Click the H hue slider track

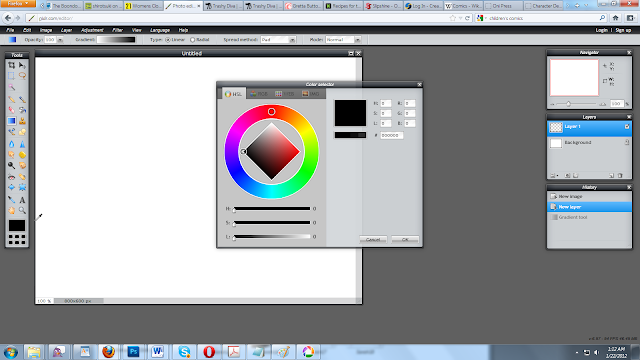[272, 209]
